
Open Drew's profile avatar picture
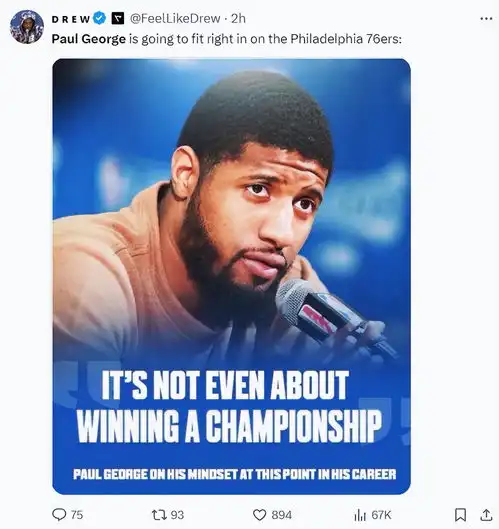pyautogui.click(x=27, y=27)
